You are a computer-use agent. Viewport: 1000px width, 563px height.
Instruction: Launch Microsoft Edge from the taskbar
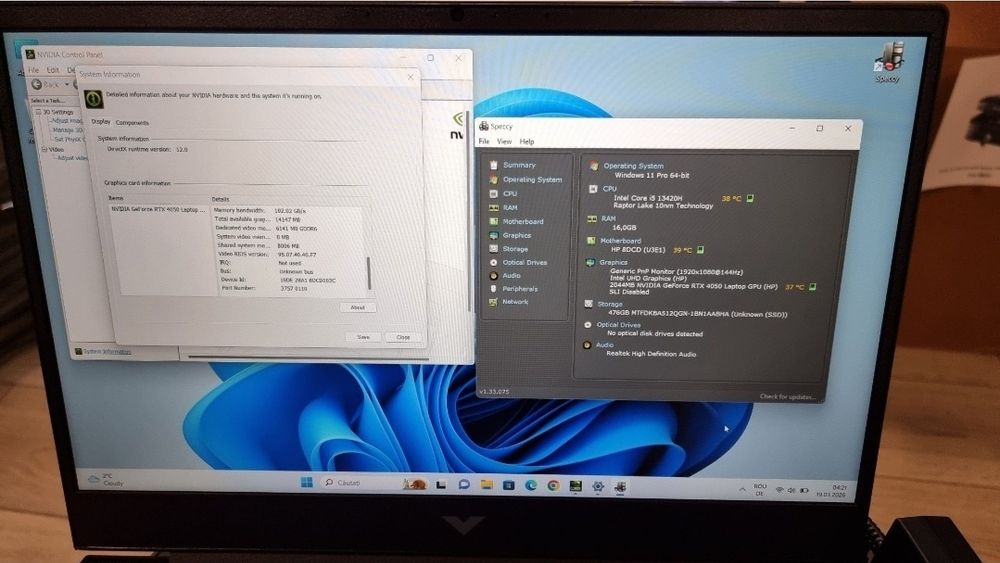(x=531, y=485)
